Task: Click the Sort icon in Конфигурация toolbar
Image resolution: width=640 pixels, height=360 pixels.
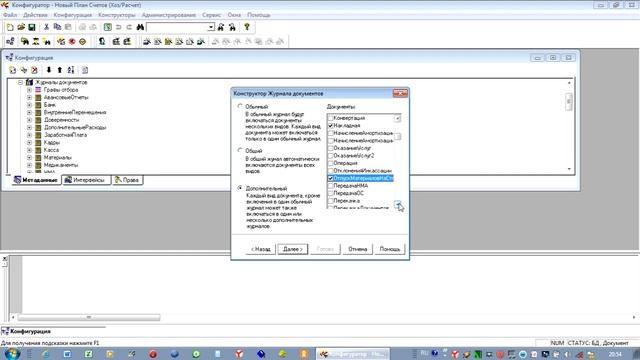Action: click(x=71, y=70)
